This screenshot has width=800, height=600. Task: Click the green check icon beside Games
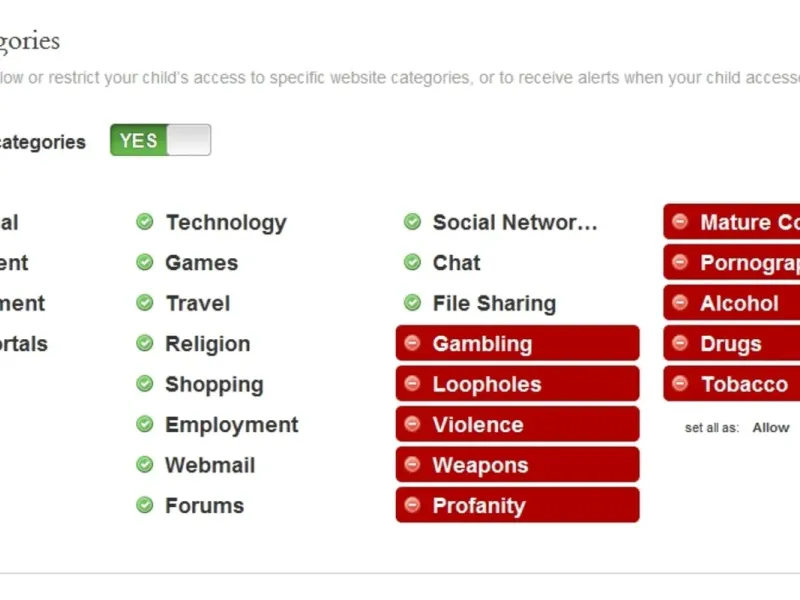(x=145, y=263)
